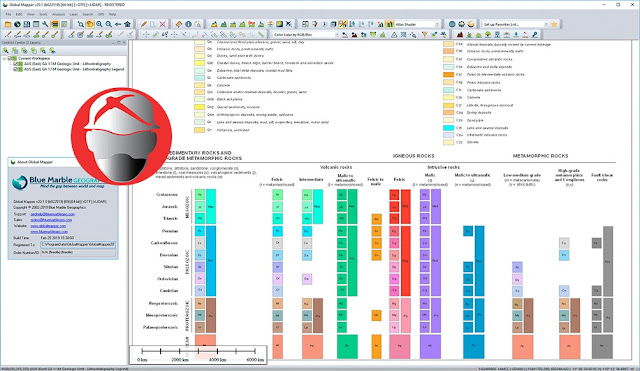Open the Analysis menu
This screenshot has height=371, width=640.
pos(58,14)
